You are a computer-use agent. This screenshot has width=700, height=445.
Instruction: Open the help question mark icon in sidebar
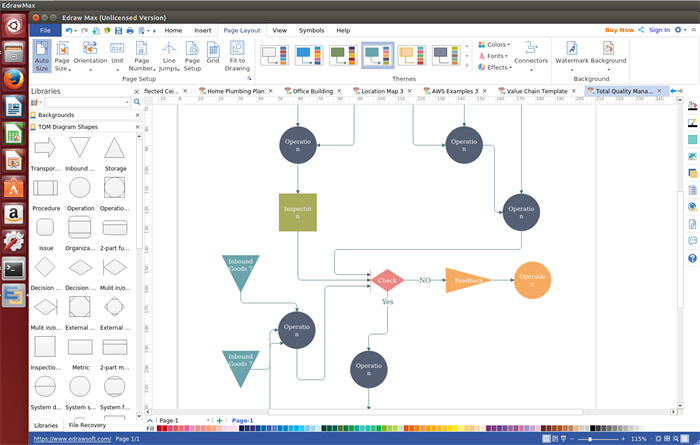point(692,258)
